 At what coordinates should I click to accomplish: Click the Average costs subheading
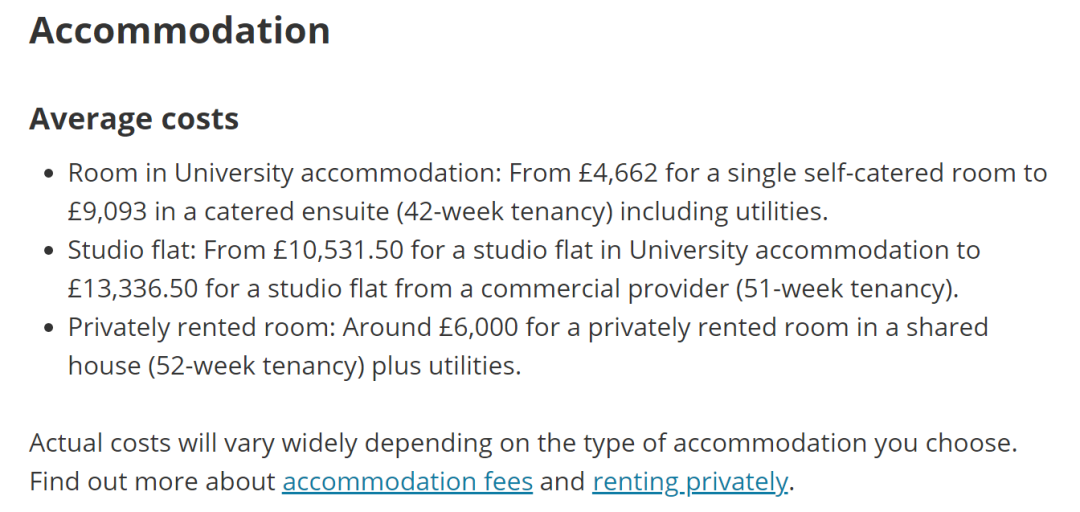click(134, 119)
